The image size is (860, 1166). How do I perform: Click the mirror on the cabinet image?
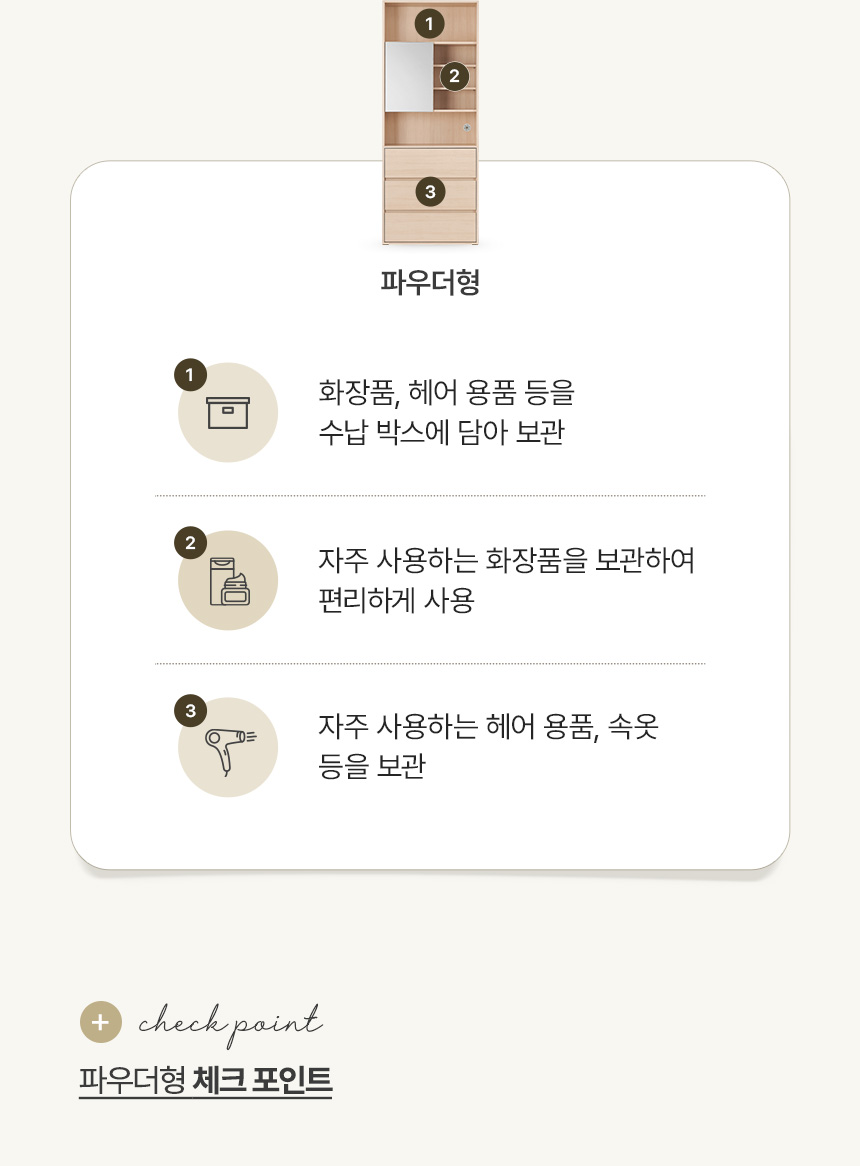(409, 77)
